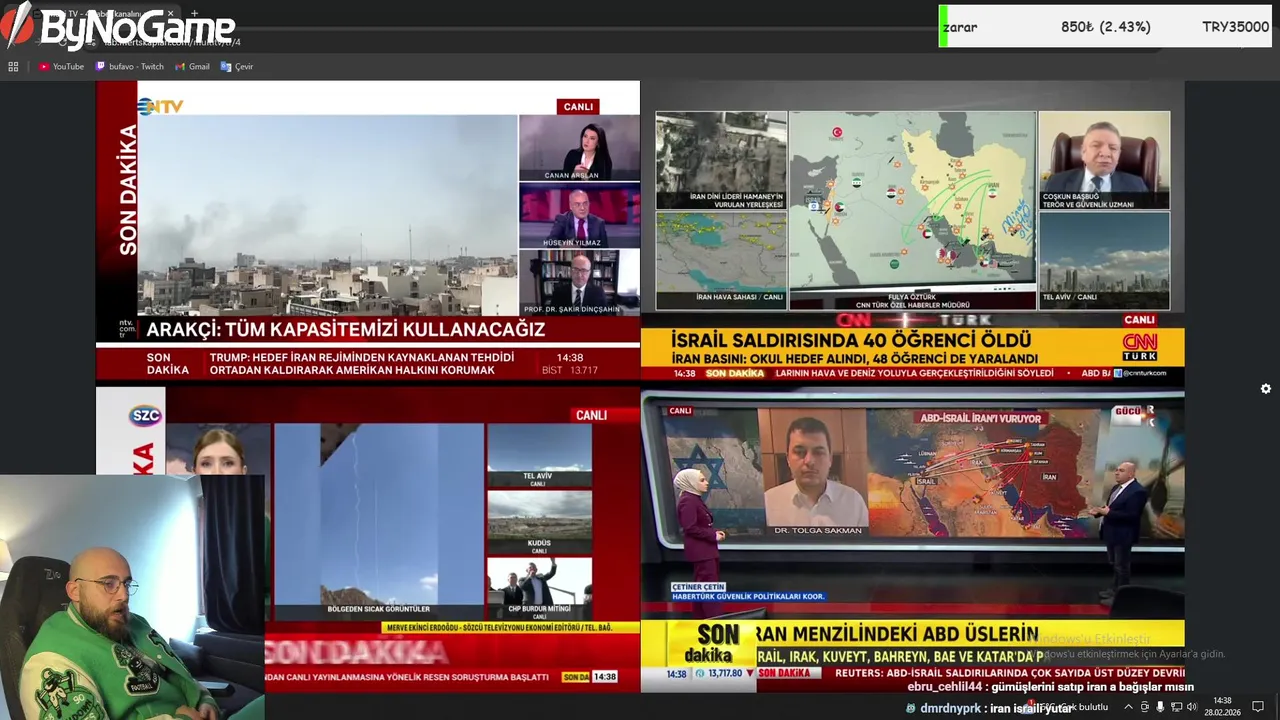This screenshot has width=1280, height=720.
Task: Open the Gmail bookmark
Action: (192, 67)
